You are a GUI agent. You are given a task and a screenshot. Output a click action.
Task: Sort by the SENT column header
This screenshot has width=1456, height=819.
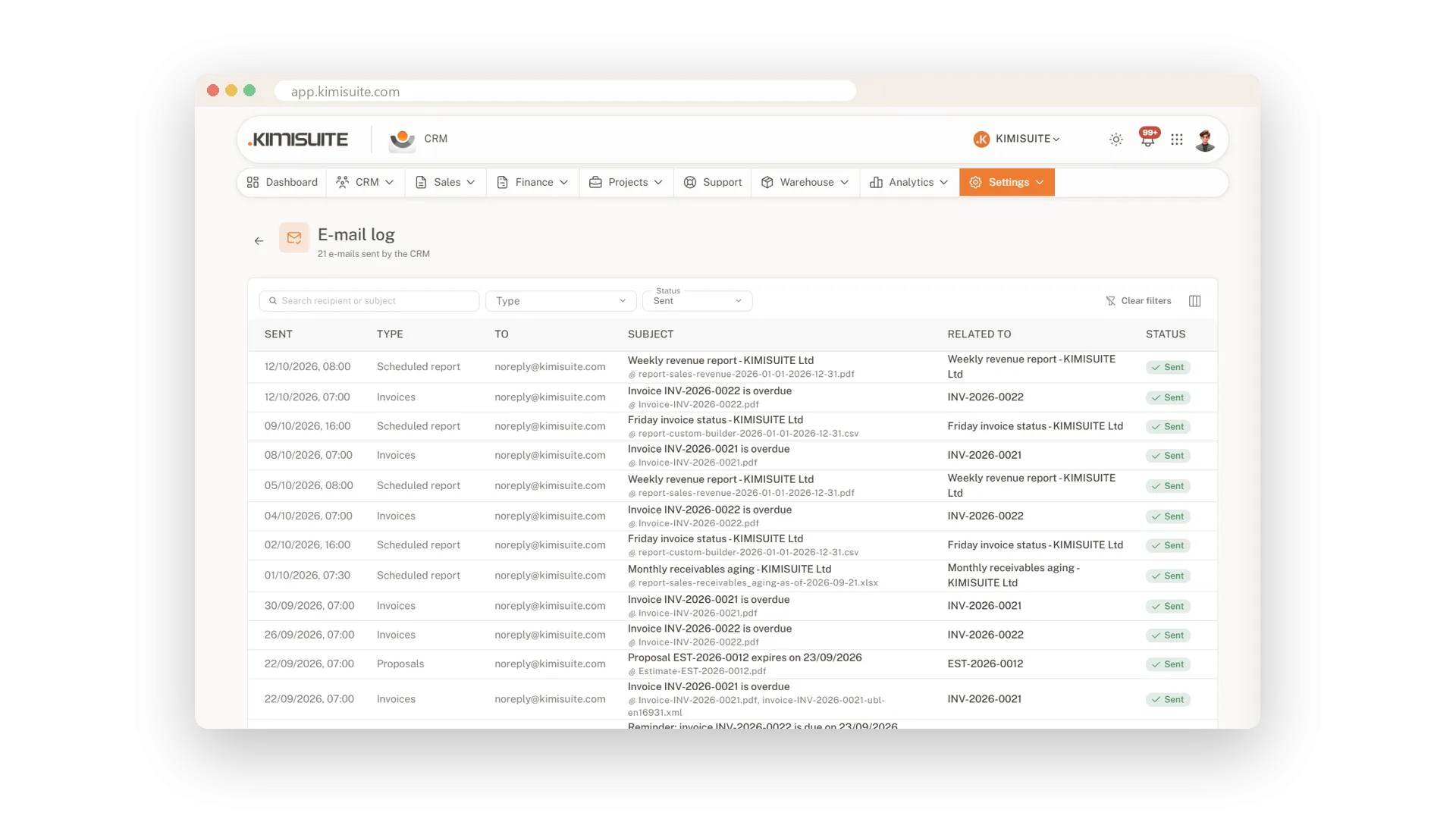point(278,334)
